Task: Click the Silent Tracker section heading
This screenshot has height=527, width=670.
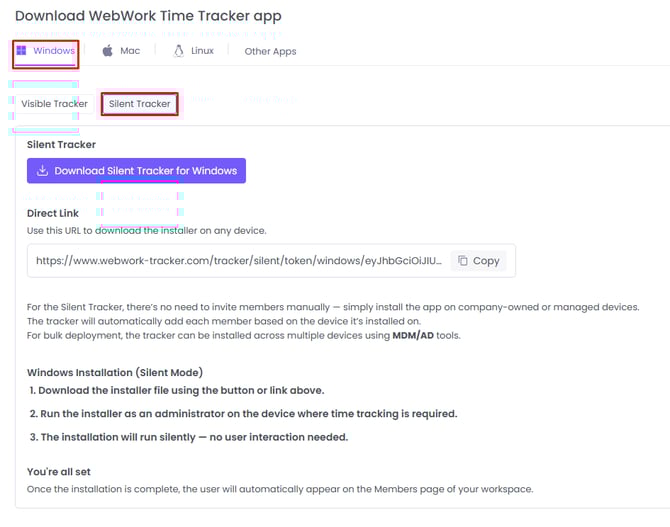Action: point(61,144)
